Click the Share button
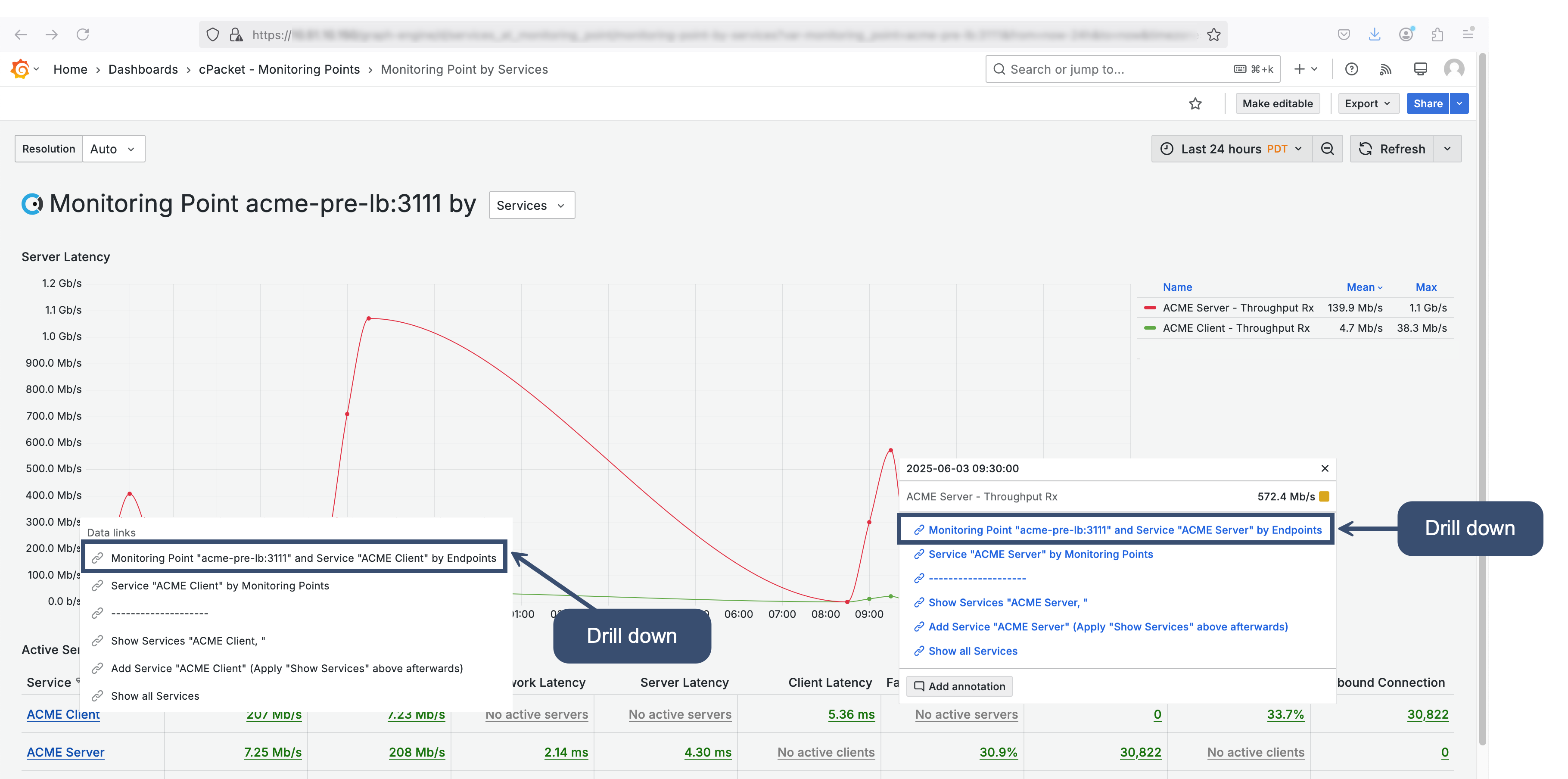The image size is (1568, 779). click(x=1428, y=103)
